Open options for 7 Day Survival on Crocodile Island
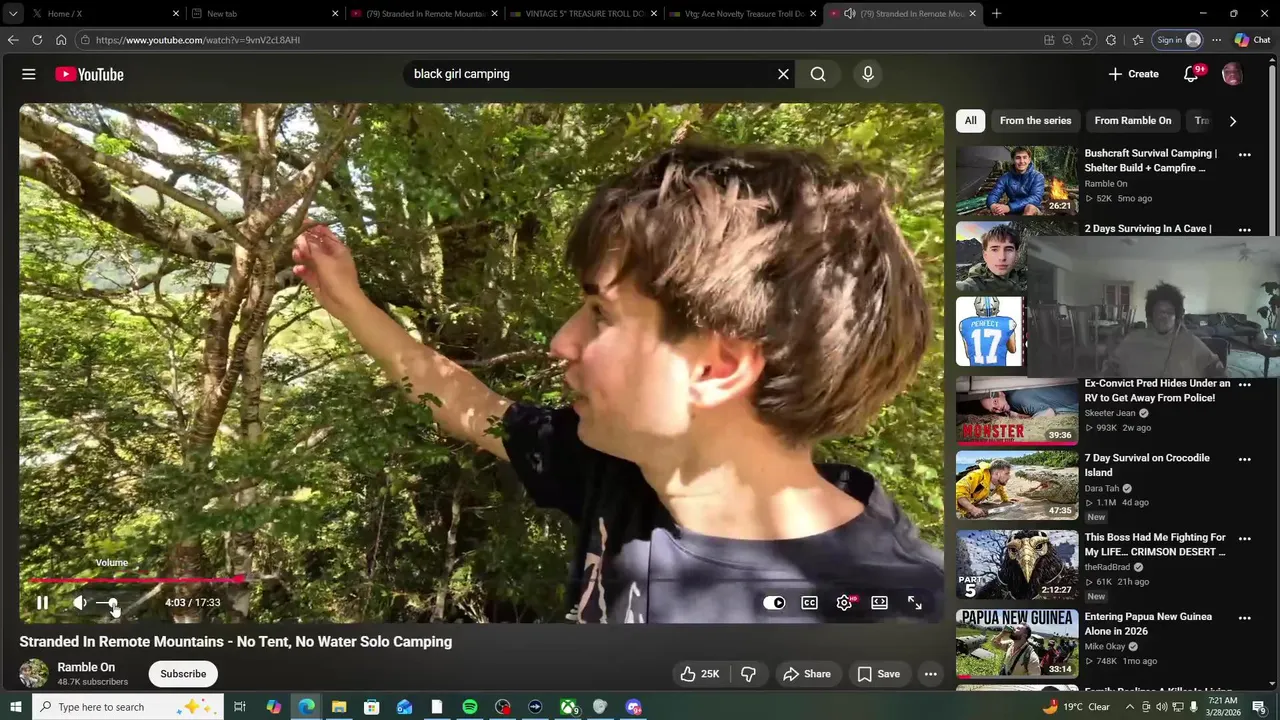This screenshot has width=1280, height=720. [1244, 460]
